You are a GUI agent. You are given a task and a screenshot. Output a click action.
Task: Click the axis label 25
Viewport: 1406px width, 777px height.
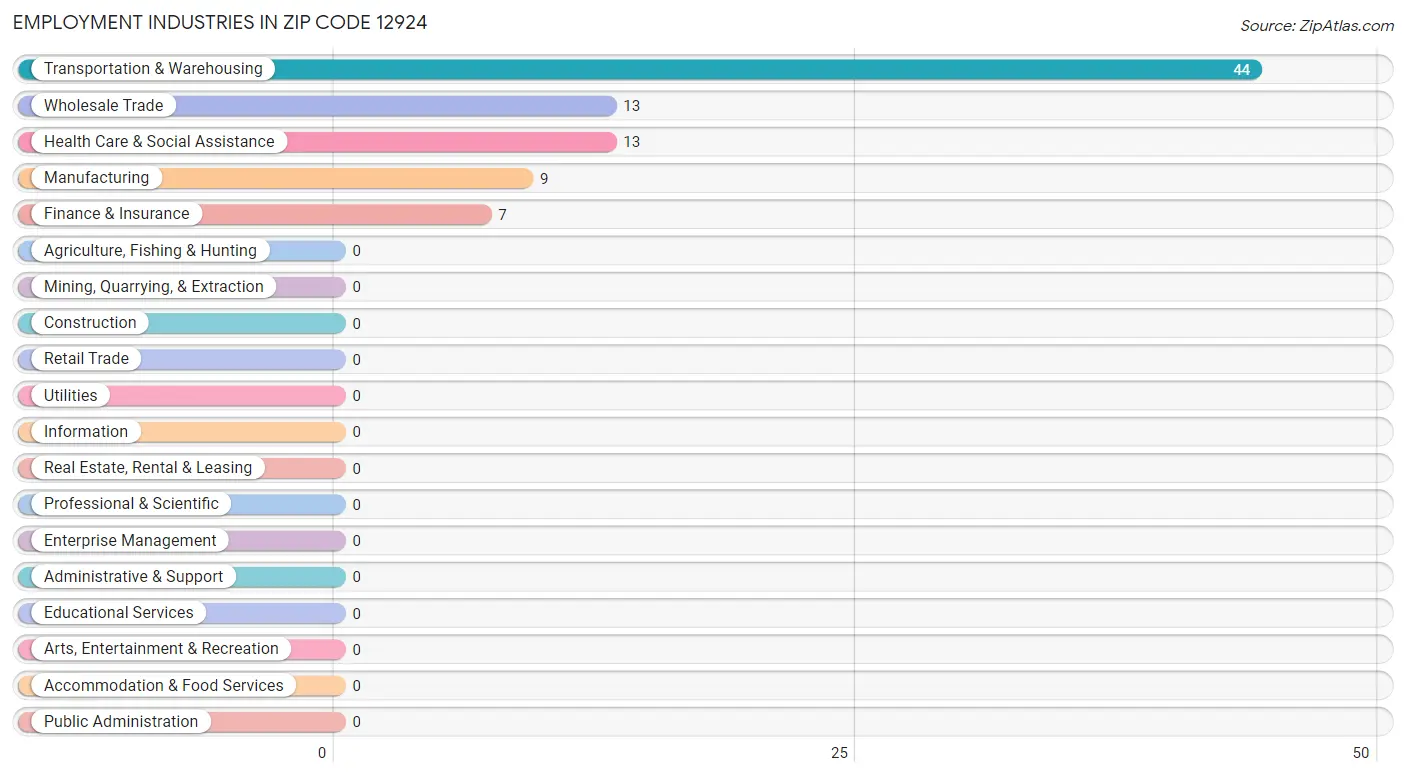(840, 753)
